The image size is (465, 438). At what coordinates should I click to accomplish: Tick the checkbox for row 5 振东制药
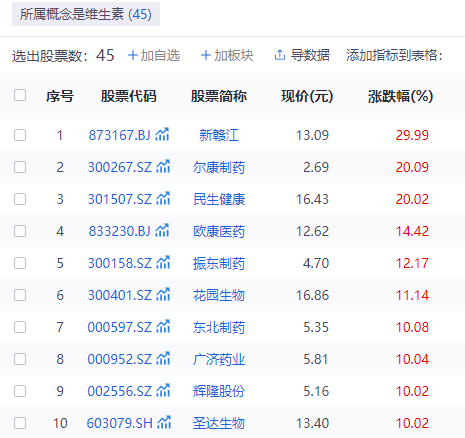coord(20,263)
